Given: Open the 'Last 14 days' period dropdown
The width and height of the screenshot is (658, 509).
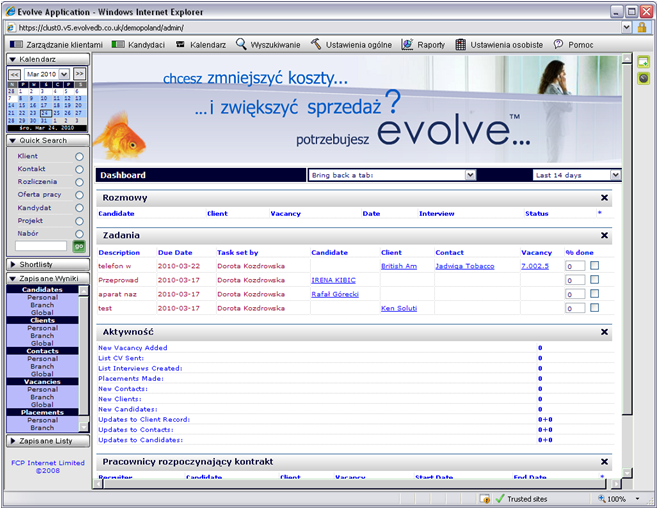Looking at the screenshot, I should coord(576,175).
